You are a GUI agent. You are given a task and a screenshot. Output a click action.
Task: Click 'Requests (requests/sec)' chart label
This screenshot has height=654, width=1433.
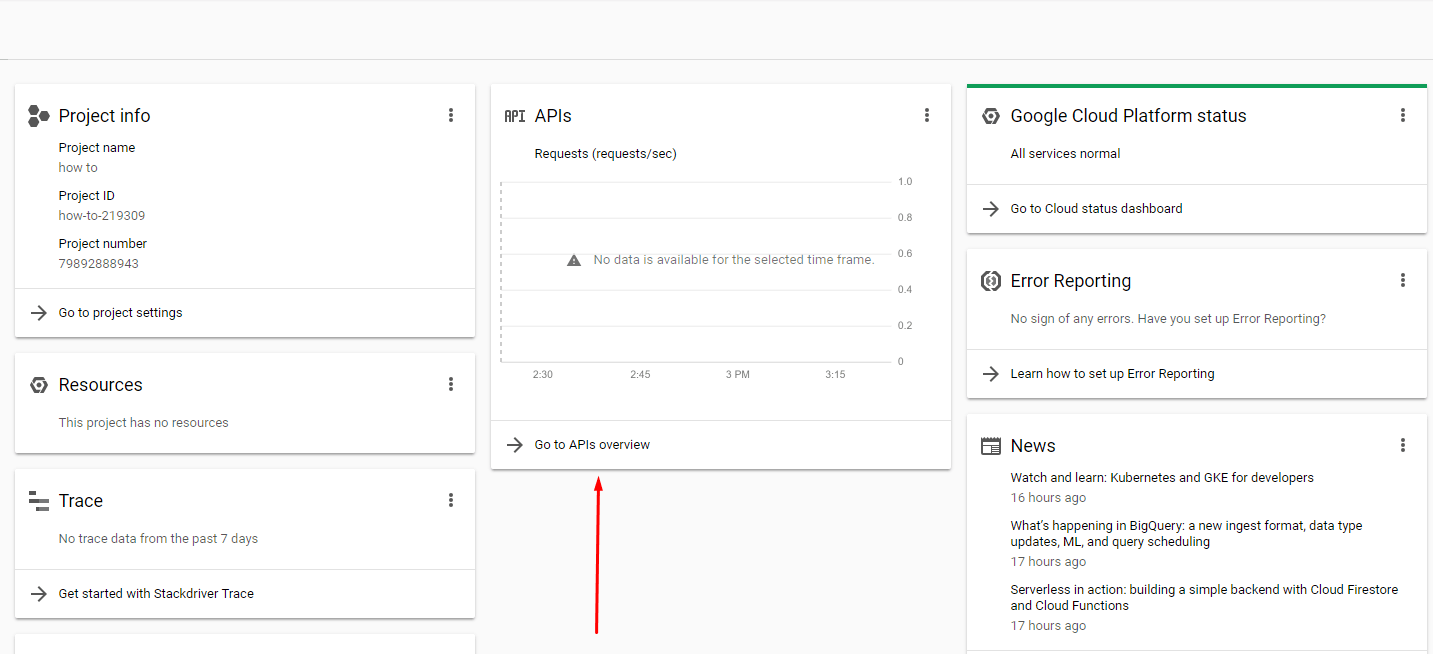[x=605, y=154]
